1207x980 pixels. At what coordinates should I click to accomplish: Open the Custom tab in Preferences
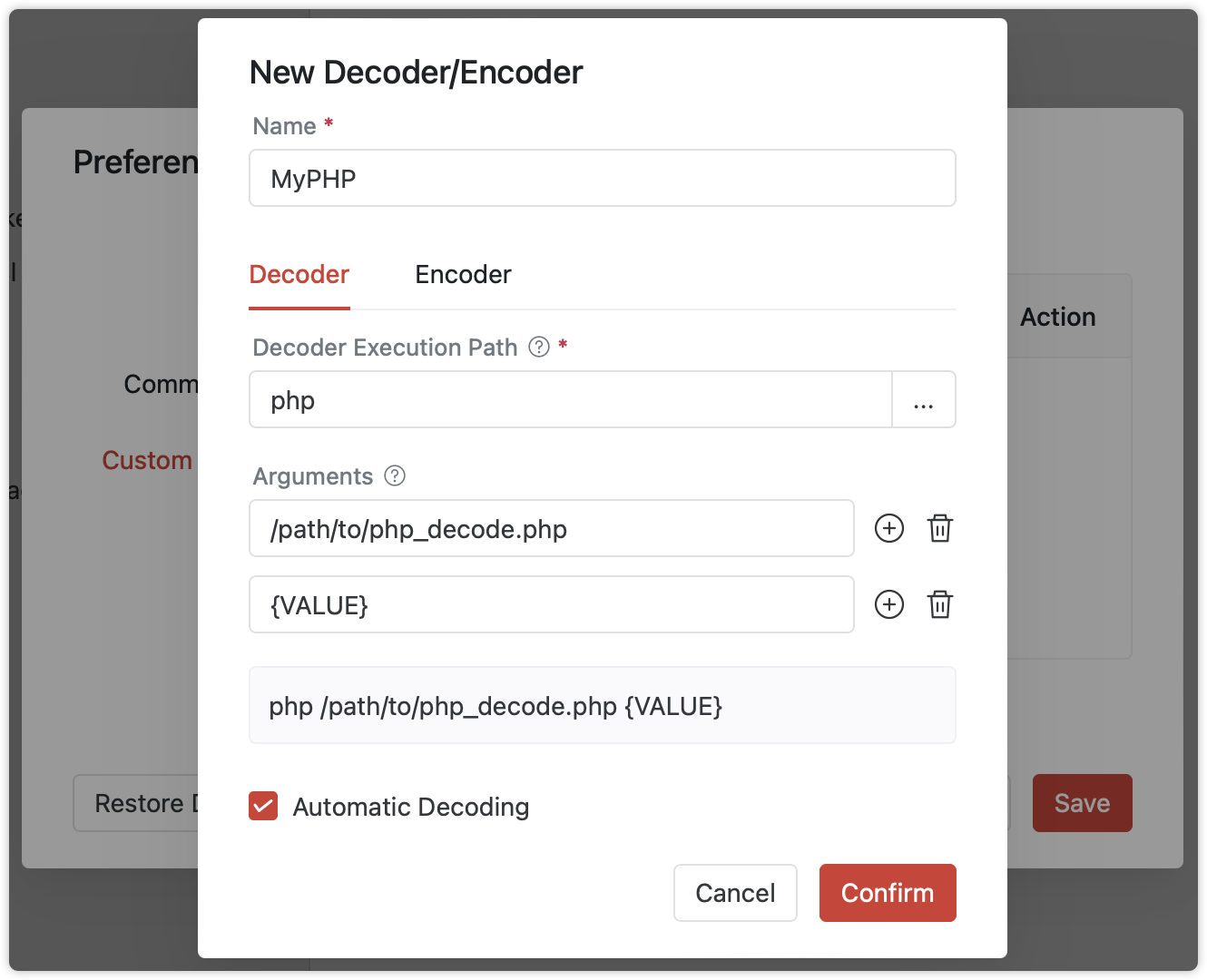[147, 460]
